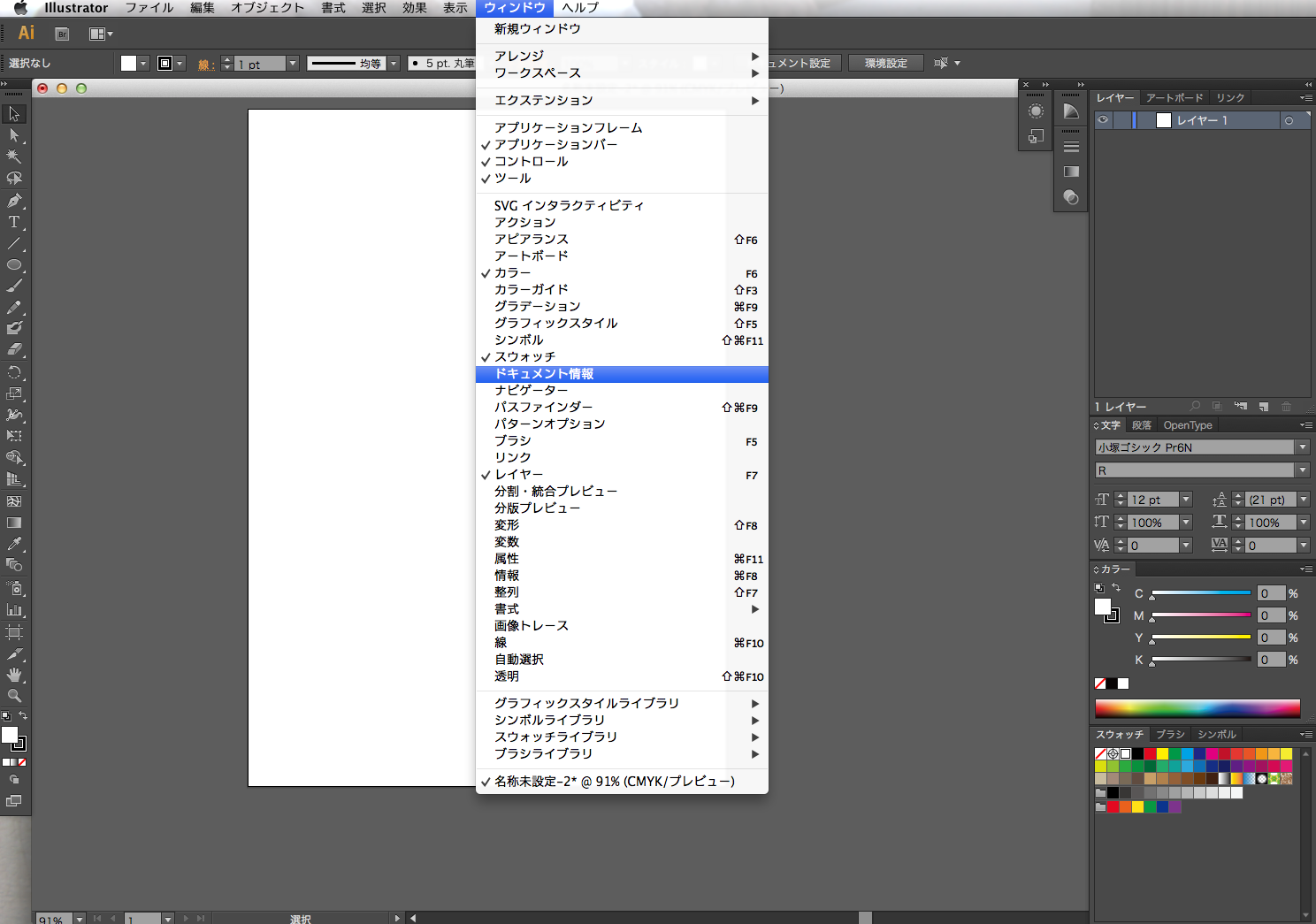Switch to the ブラシ panel tab

coord(1170,735)
